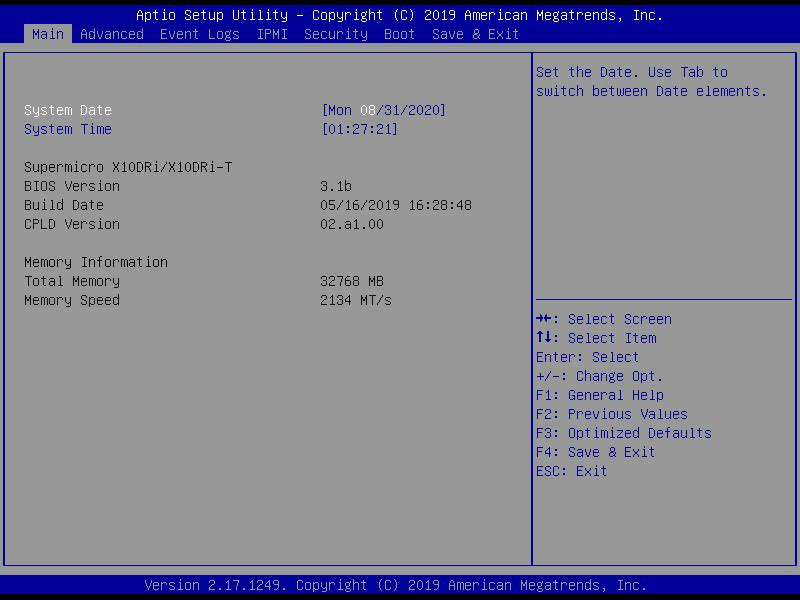Screen dimensions: 800x600
Task: Switch to the Save & Exit tab
Action: [x=475, y=34]
